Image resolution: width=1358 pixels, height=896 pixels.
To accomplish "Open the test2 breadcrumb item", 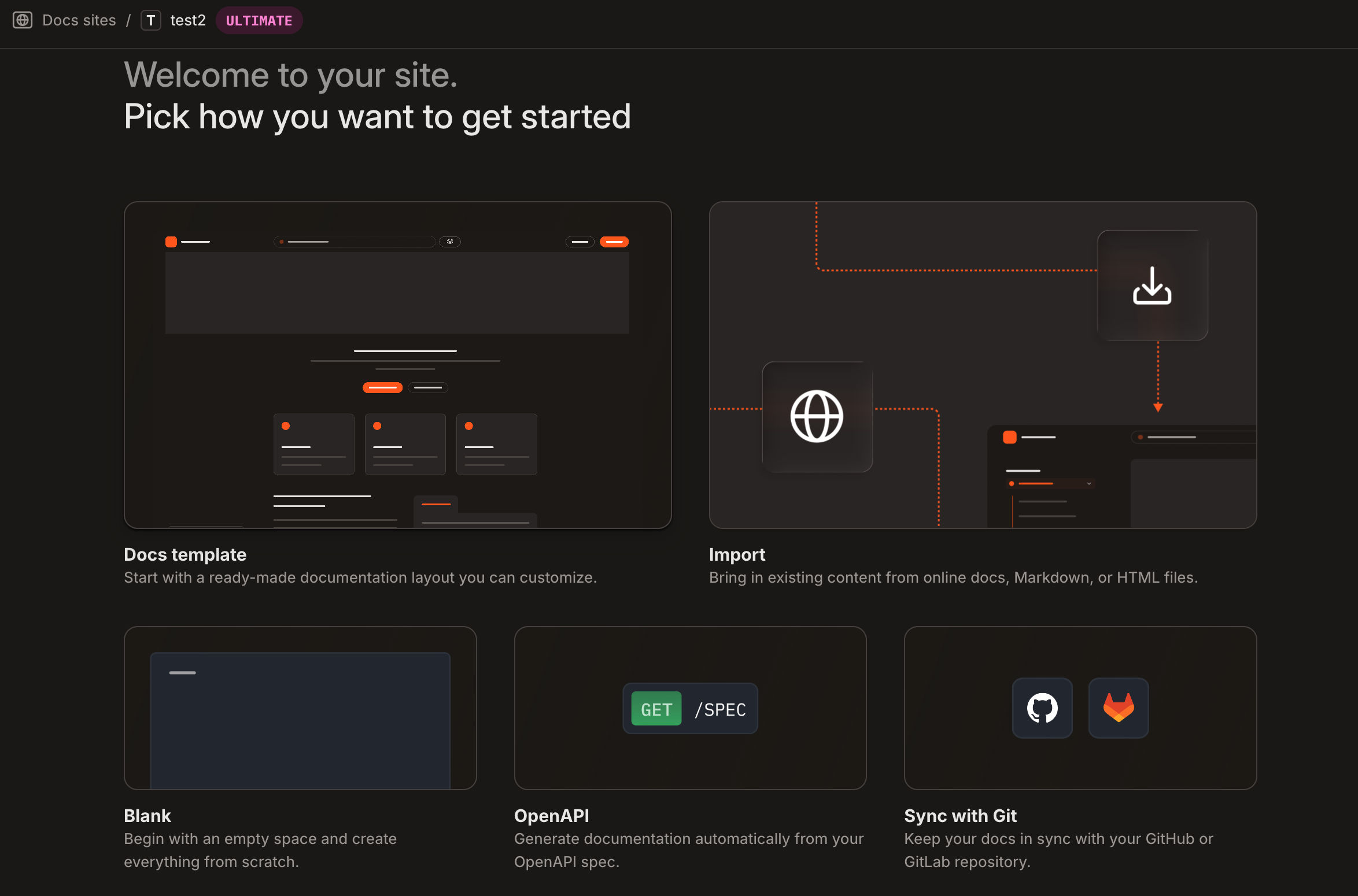I will [188, 20].
